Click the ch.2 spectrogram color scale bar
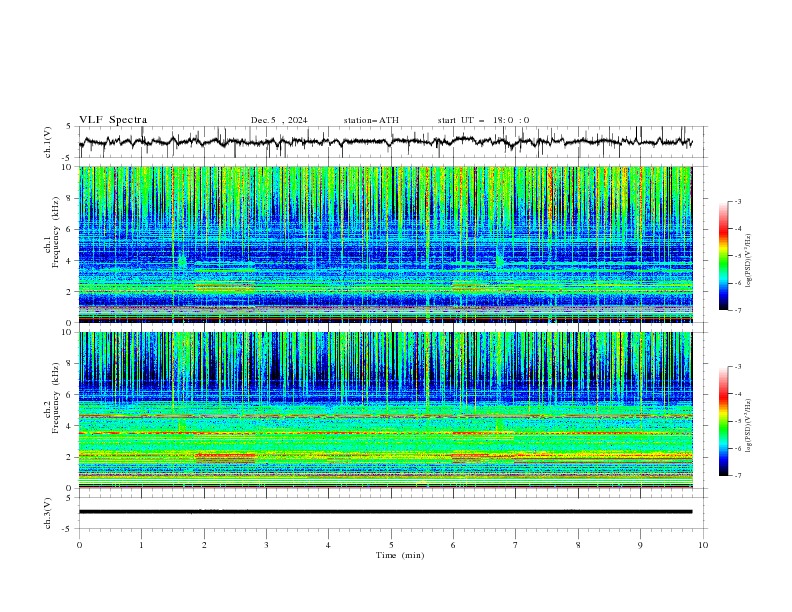This screenshot has width=792, height=612. (723, 421)
